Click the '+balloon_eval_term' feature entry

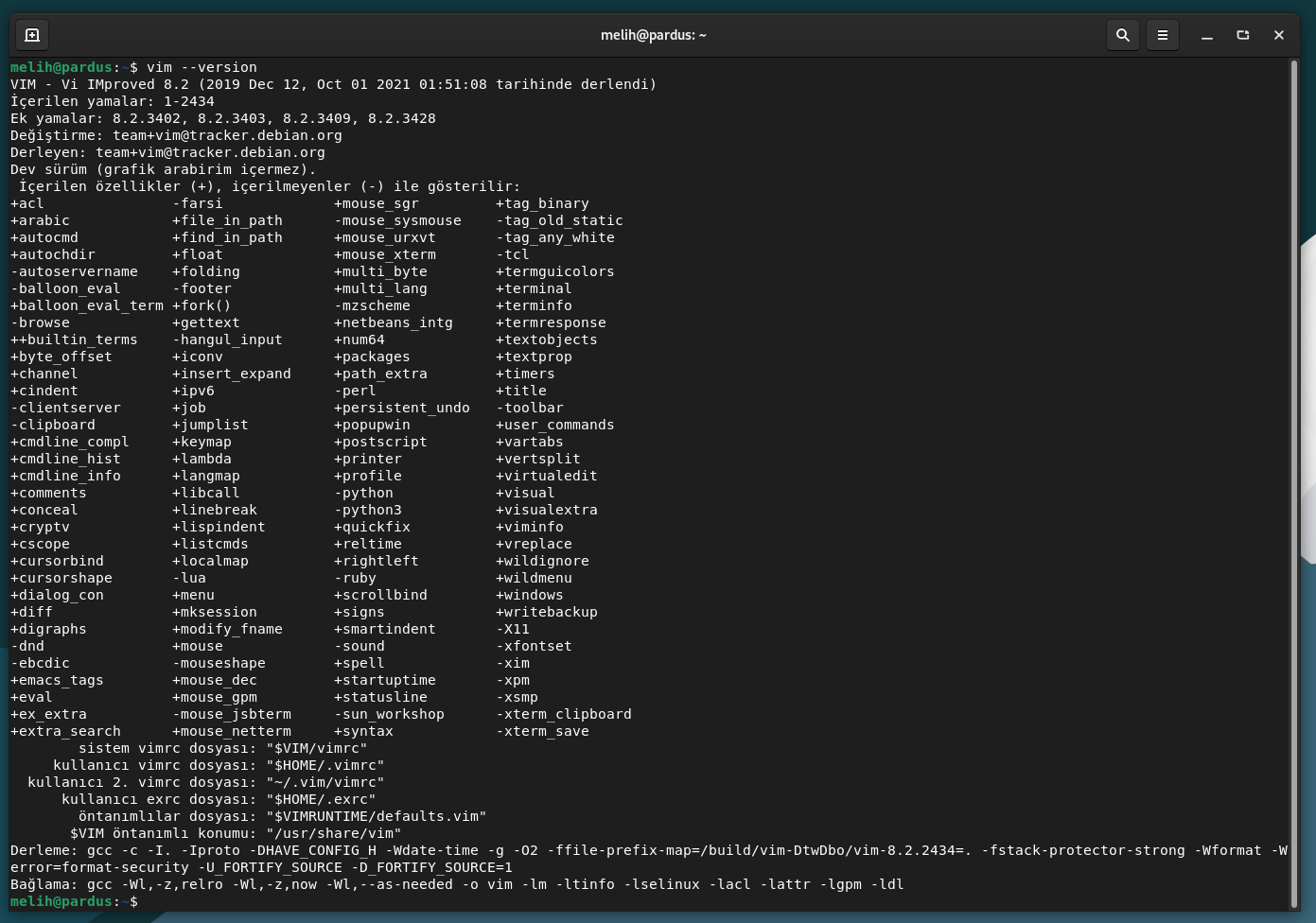pyautogui.click(x=87, y=305)
